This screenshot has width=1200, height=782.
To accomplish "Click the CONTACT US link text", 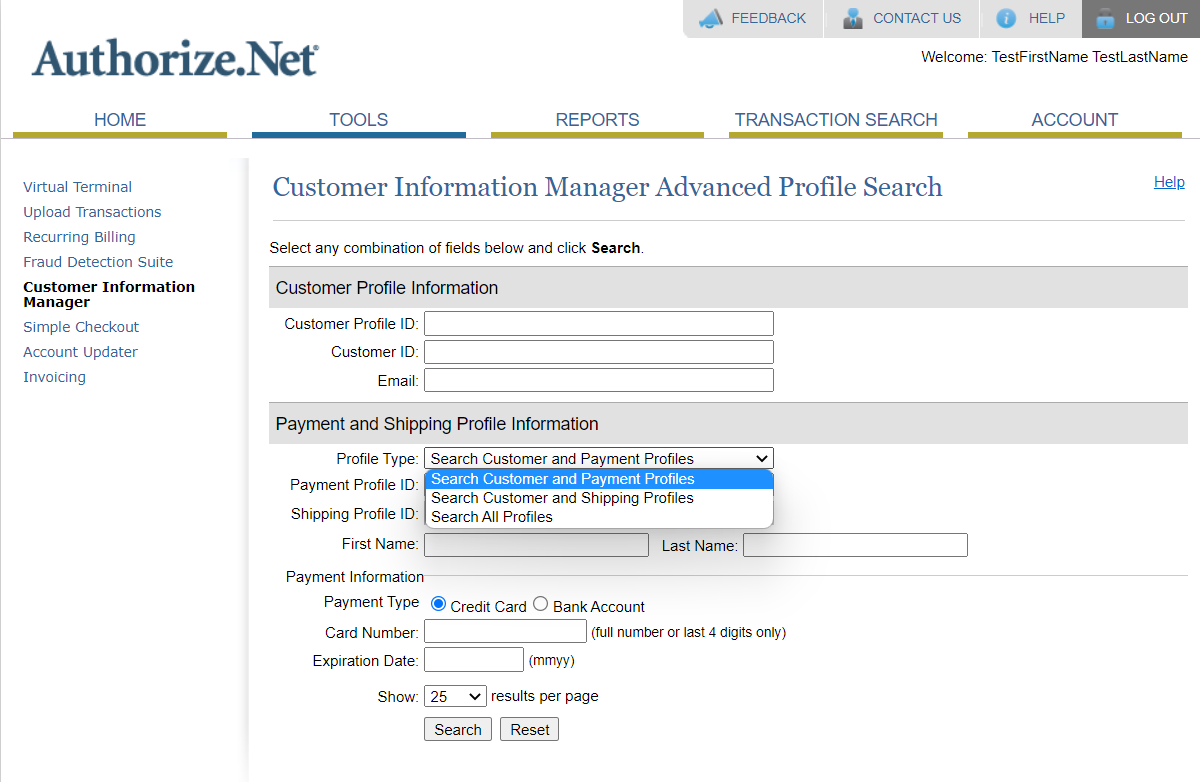I will pyautogui.click(x=917, y=18).
